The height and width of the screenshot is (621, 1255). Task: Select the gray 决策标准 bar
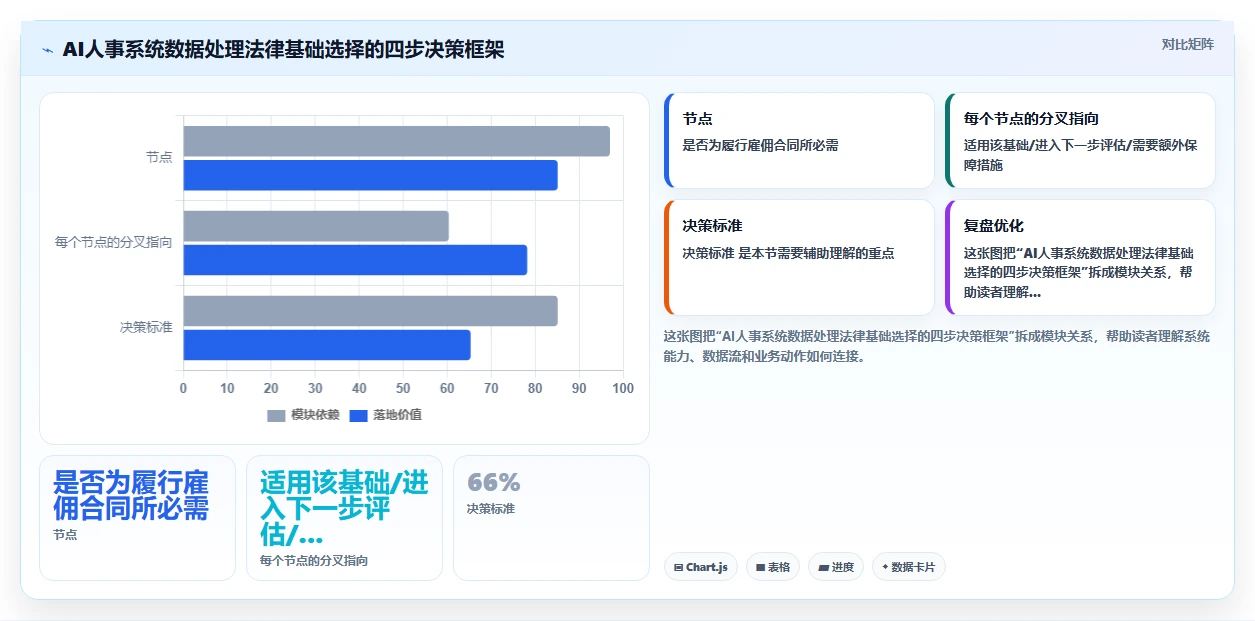click(370, 311)
